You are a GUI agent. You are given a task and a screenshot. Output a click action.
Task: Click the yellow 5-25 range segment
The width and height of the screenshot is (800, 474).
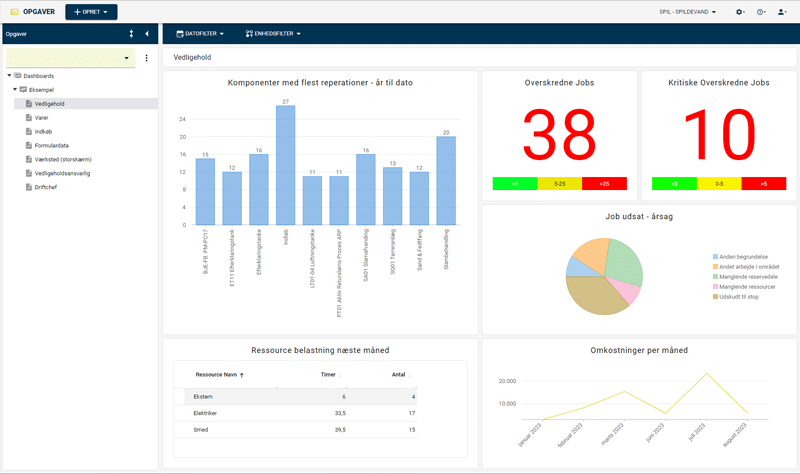[x=560, y=184]
